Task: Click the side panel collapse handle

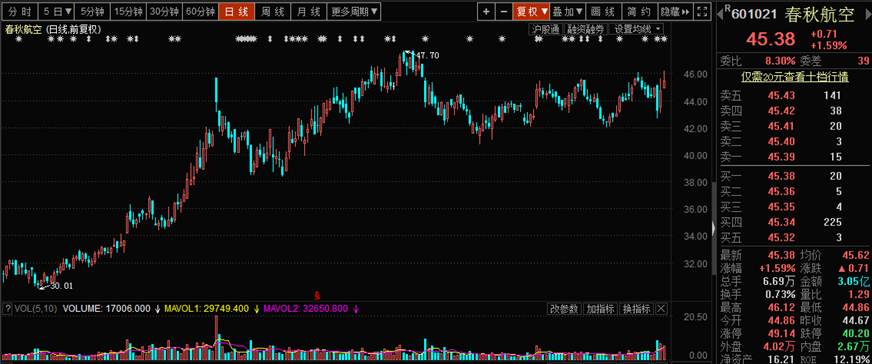Action: [715, 229]
